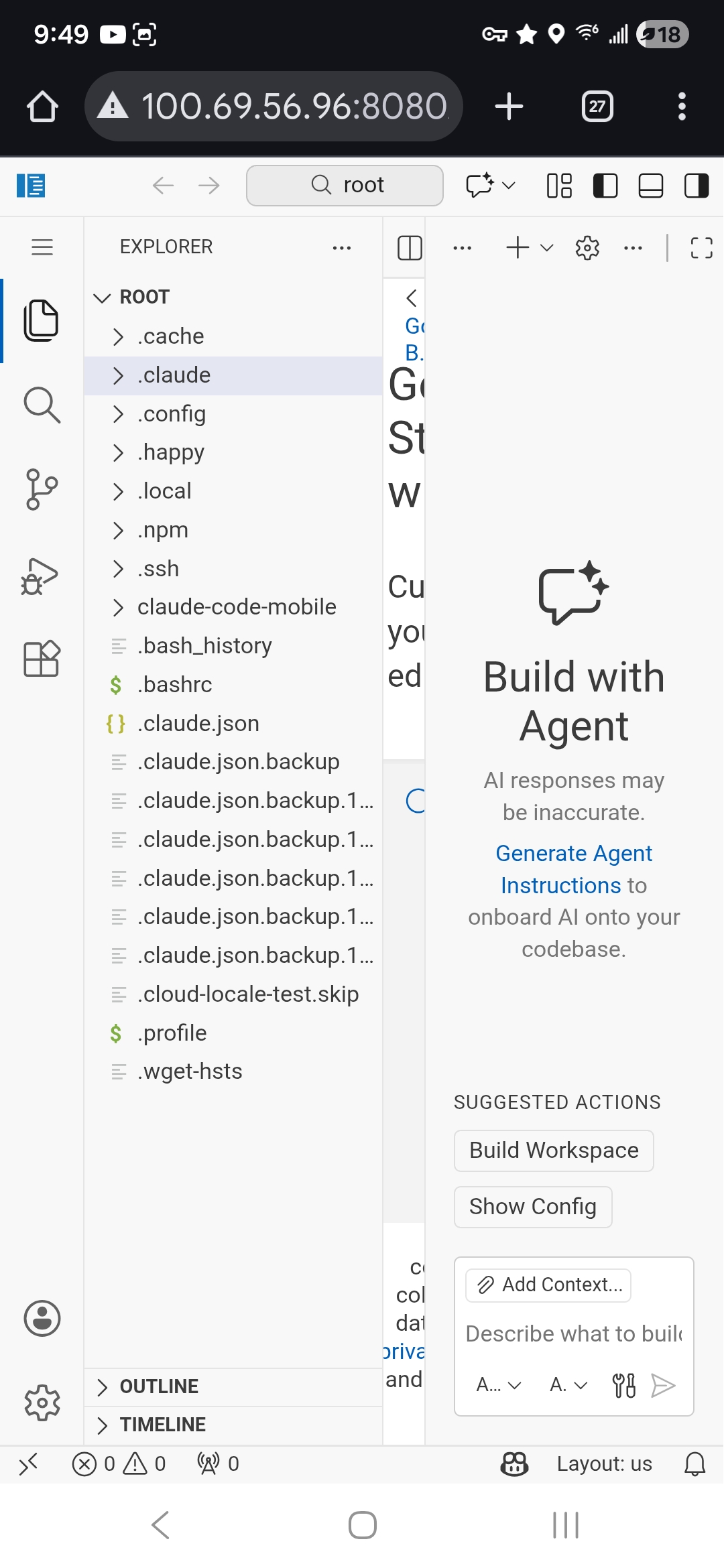Viewport: 724px width, 1568px height.
Task: Expand the OUTLINE section
Action: 159,1386
